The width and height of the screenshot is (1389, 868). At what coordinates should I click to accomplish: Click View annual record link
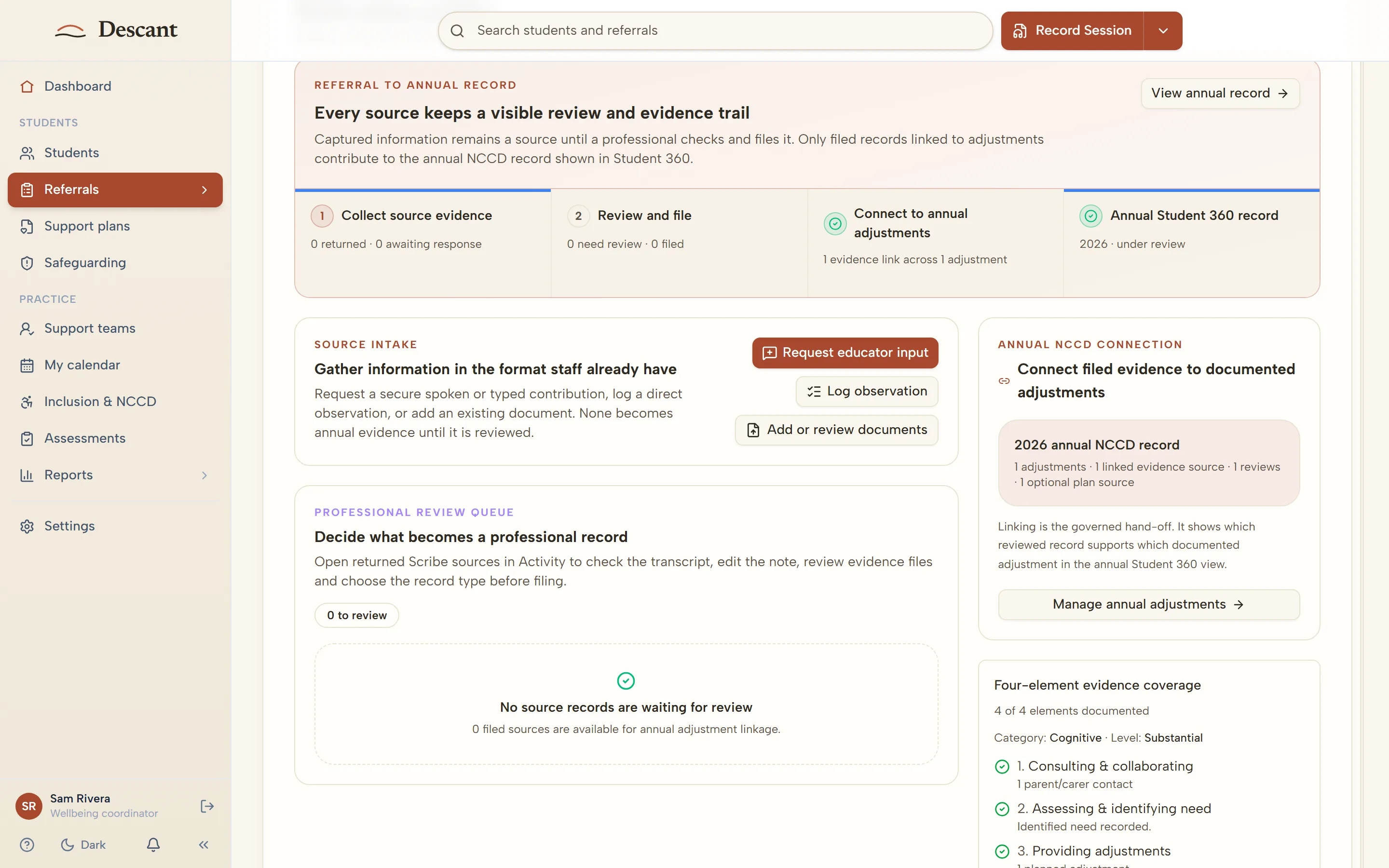[1220, 93]
